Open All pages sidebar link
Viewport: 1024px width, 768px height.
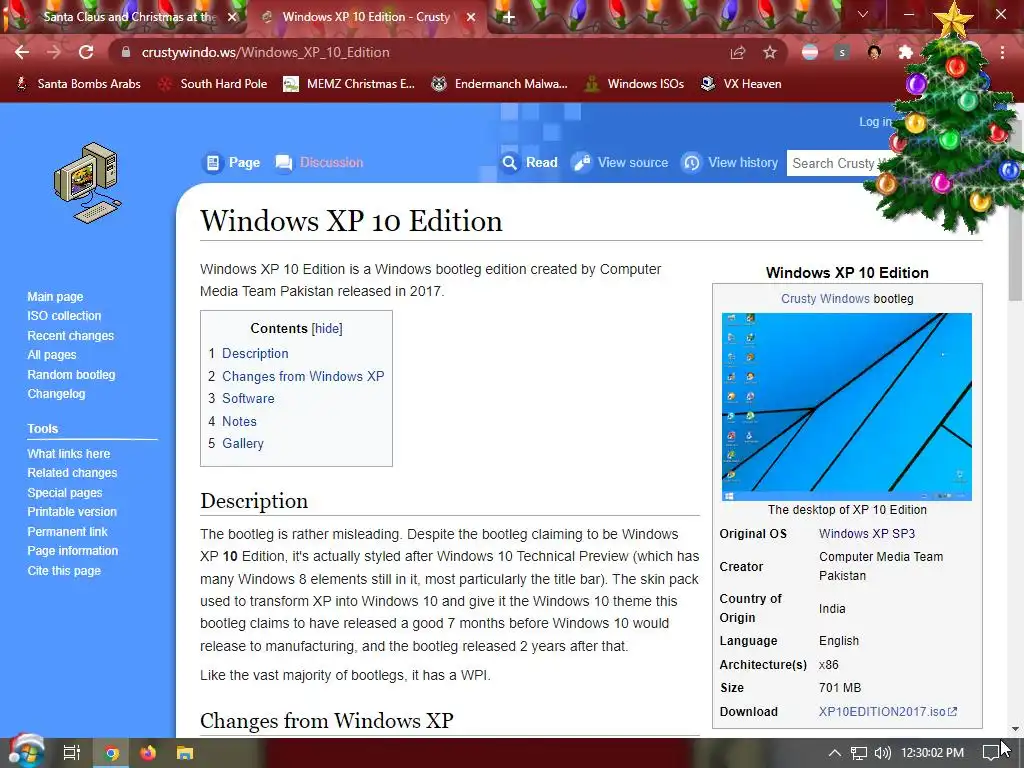point(52,355)
